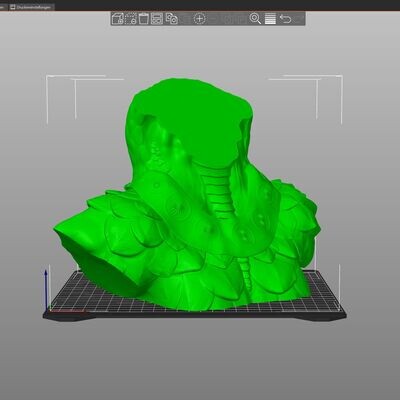
Task: Open Search with the magnifier icon
Action: click(x=255, y=19)
